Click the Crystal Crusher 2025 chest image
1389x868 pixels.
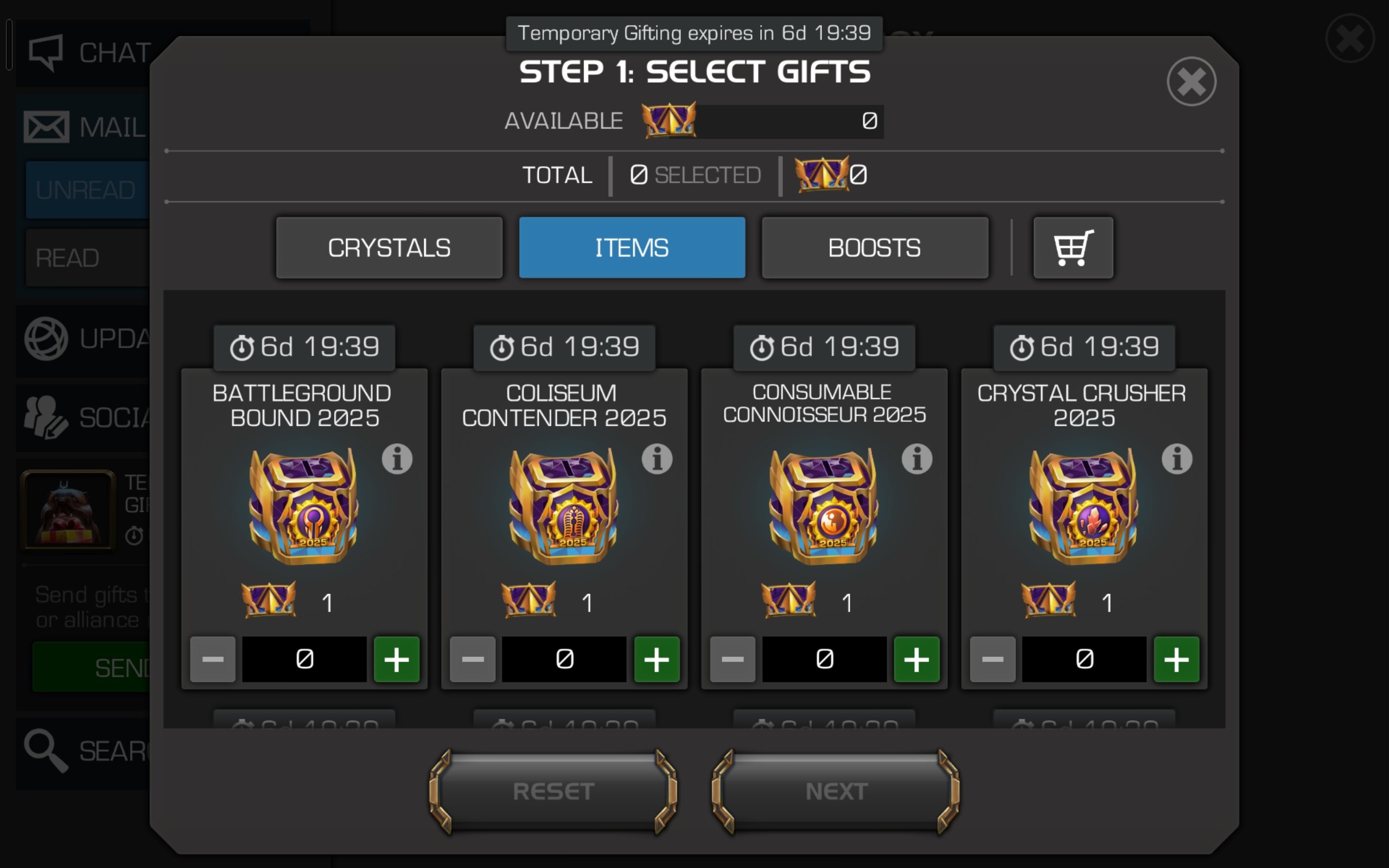click(x=1083, y=507)
